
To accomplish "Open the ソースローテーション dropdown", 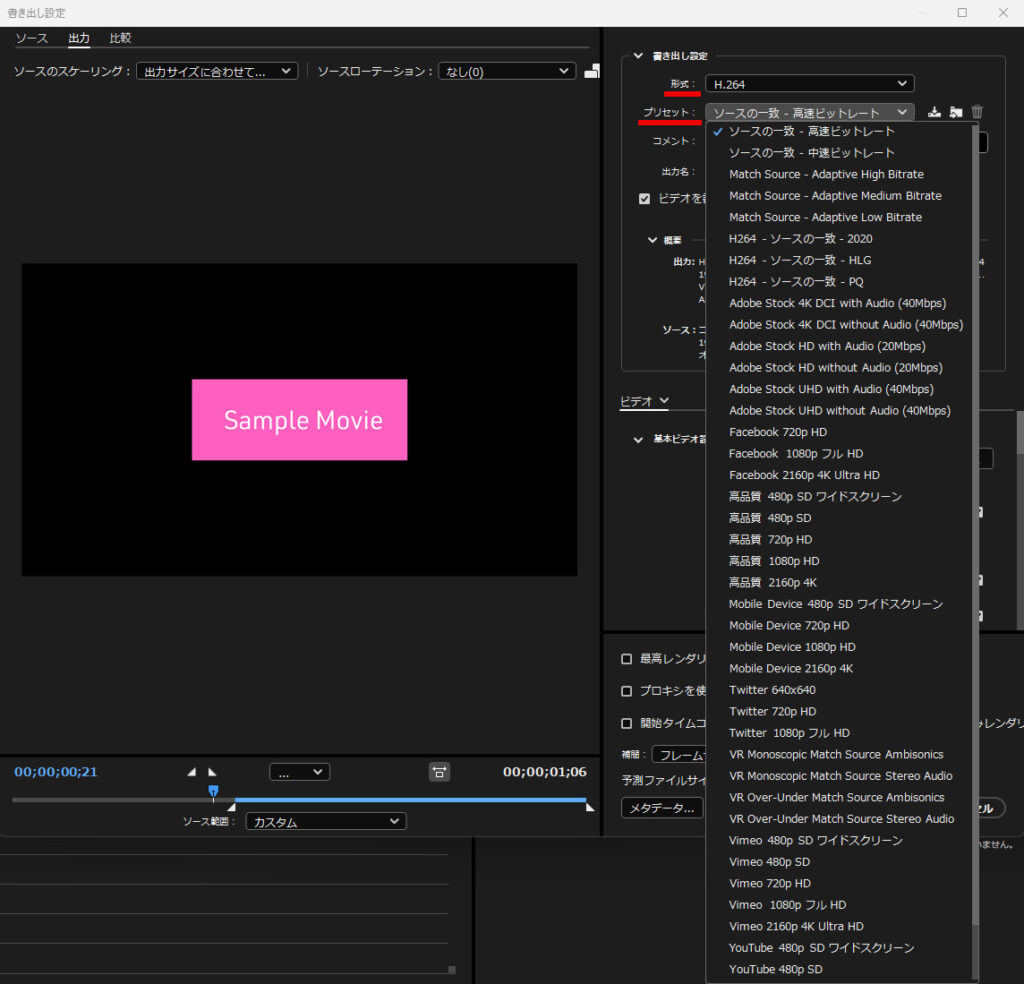I will (x=506, y=71).
